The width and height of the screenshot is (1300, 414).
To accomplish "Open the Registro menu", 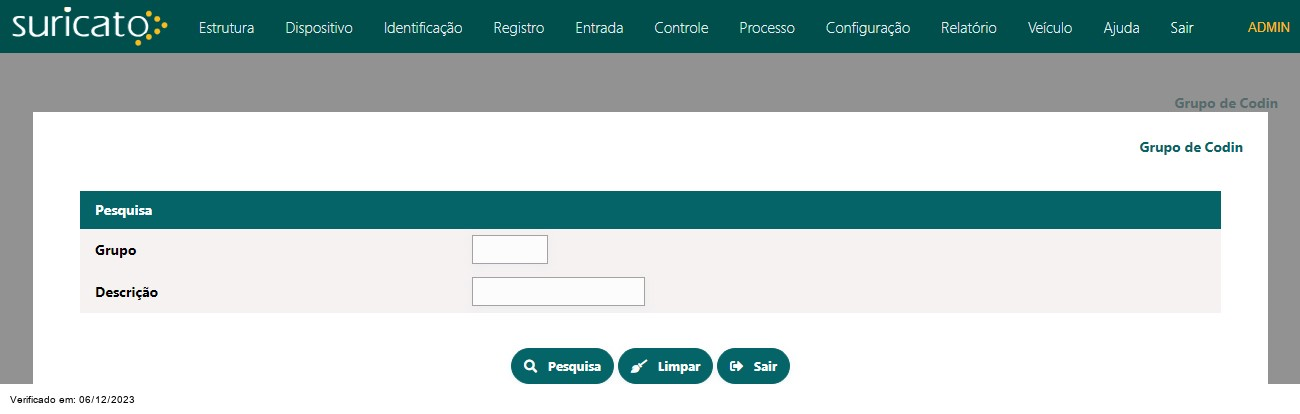I will click(519, 28).
